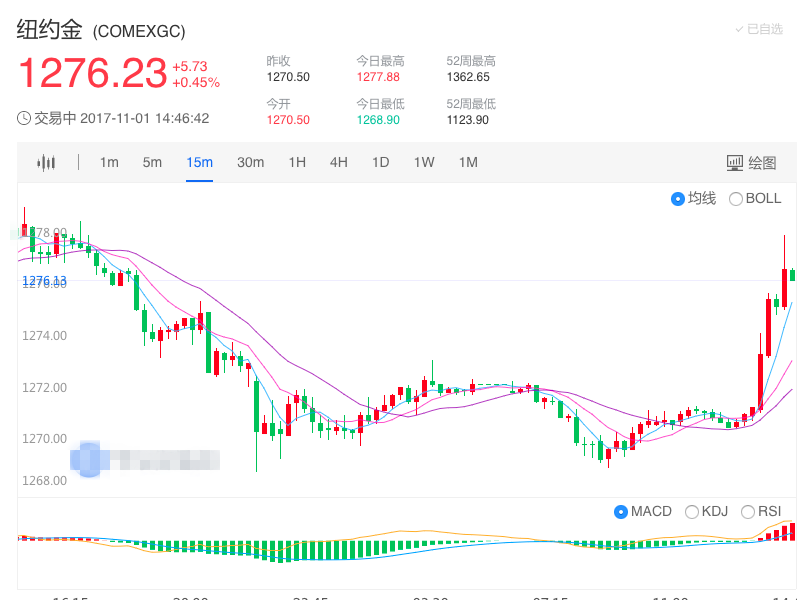Switch to the 30m timeframe tab
Screen dimensions: 801x600
(250, 162)
